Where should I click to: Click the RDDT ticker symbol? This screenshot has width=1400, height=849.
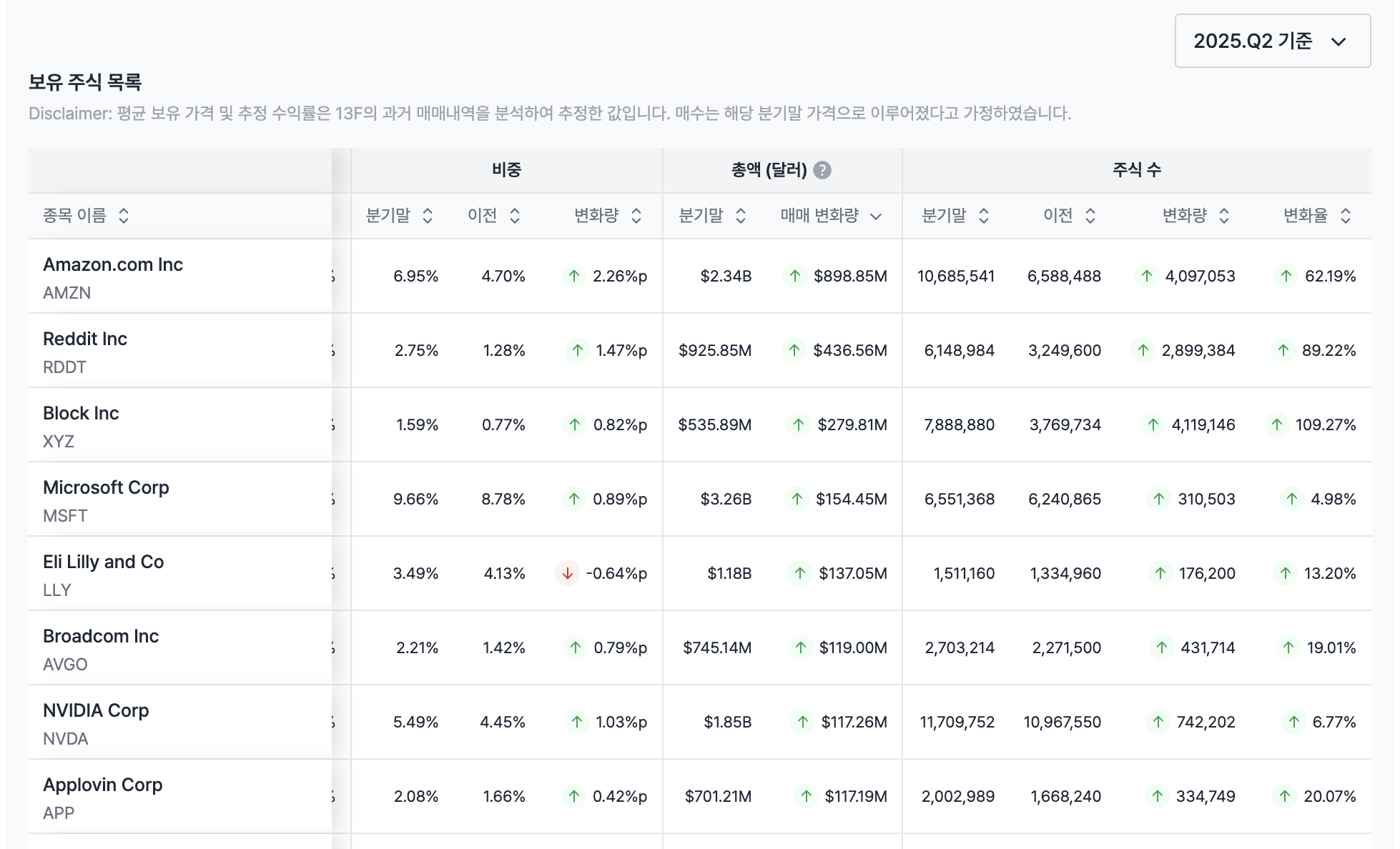[64, 367]
